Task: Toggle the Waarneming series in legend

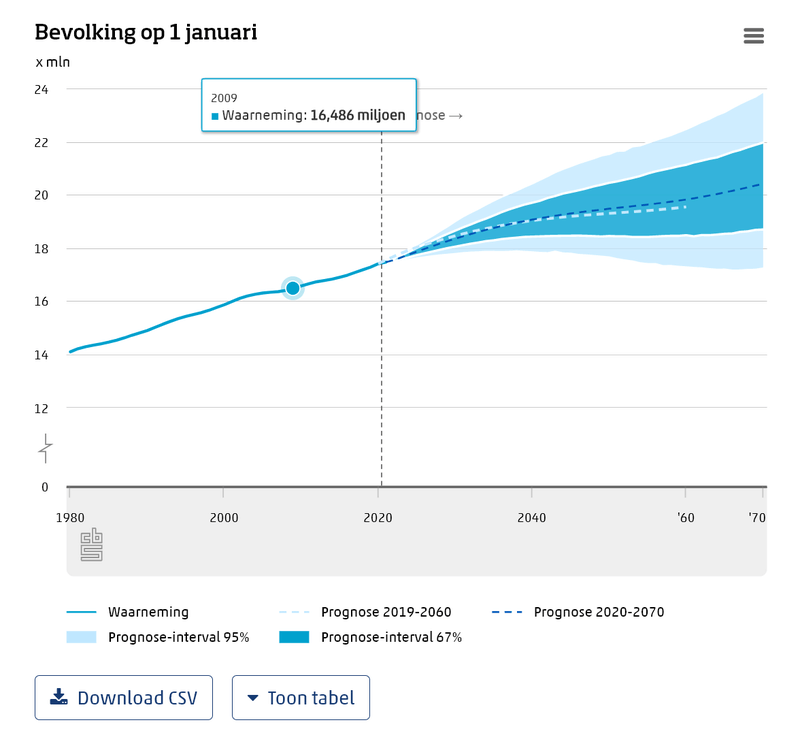Action: coord(148,612)
